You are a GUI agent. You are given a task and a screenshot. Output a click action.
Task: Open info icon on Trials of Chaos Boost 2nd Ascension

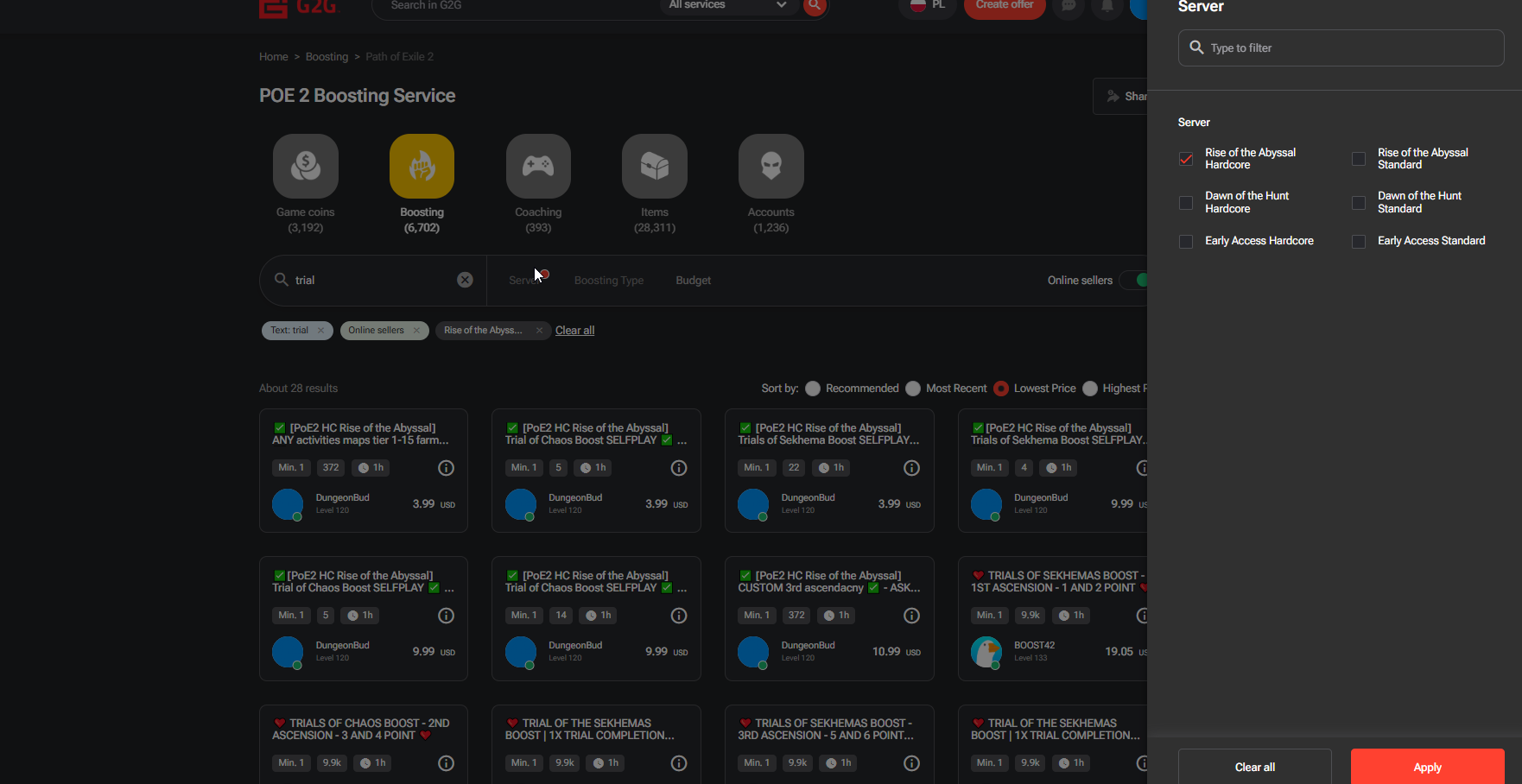point(446,763)
